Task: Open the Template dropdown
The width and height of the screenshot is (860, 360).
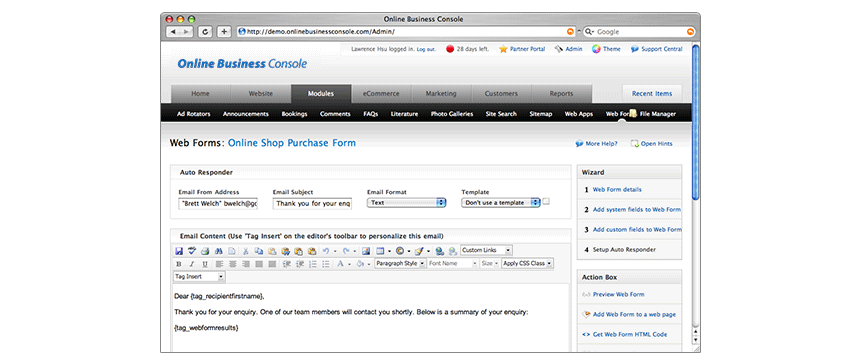Action: [x=501, y=202]
